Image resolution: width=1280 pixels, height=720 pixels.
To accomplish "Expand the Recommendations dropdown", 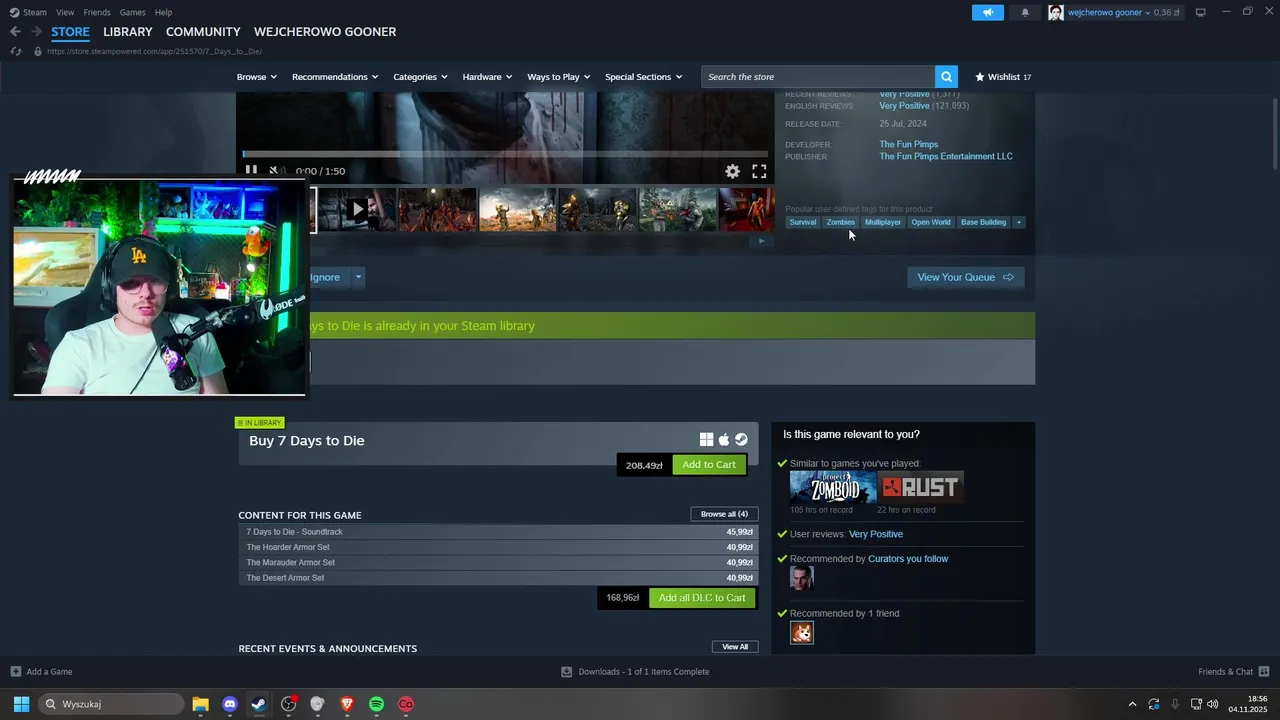I will click(x=335, y=77).
